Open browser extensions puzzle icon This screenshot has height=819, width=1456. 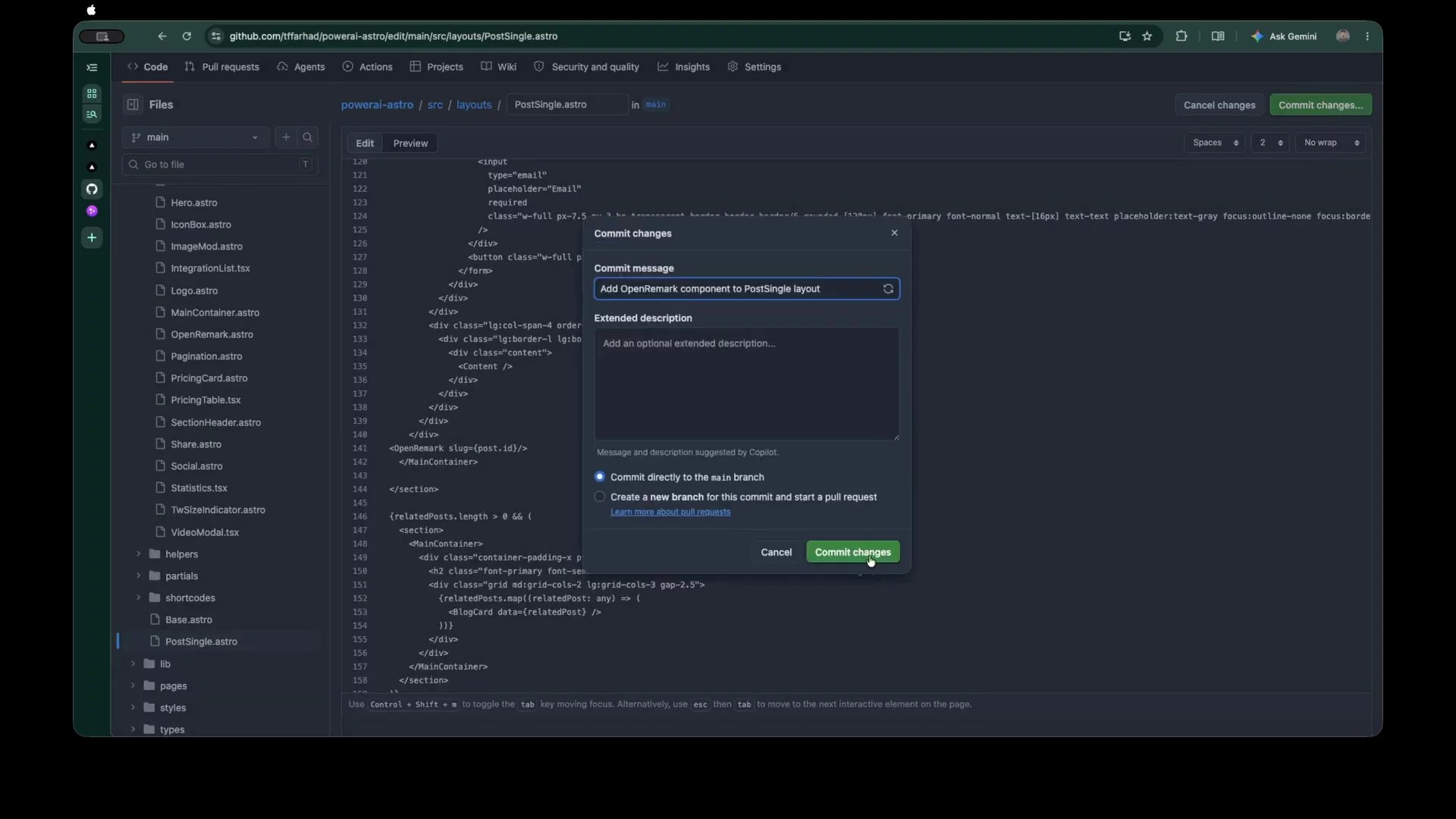pyautogui.click(x=1181, y=36)
